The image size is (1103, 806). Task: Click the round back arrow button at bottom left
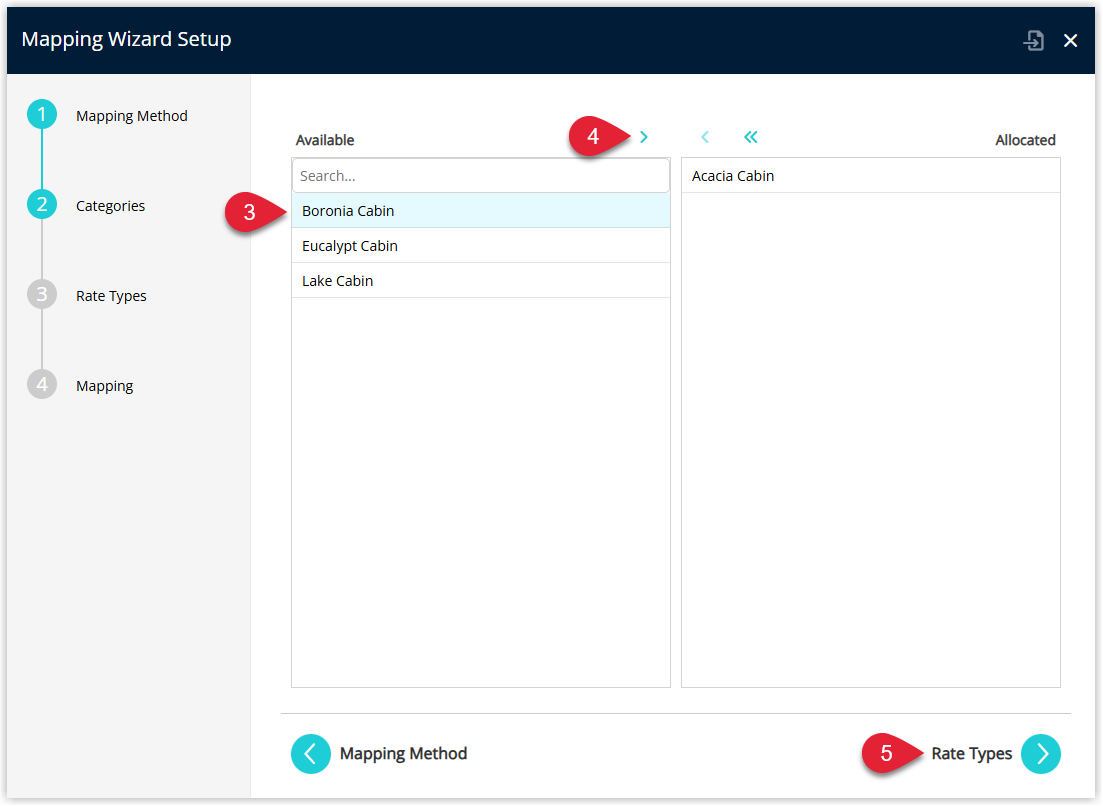(311, 754)
